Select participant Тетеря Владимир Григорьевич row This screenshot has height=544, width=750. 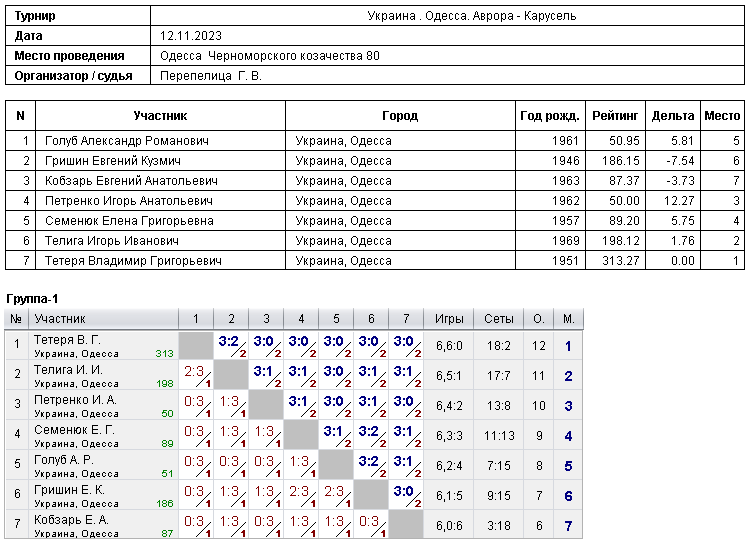(x=375, y=260)
